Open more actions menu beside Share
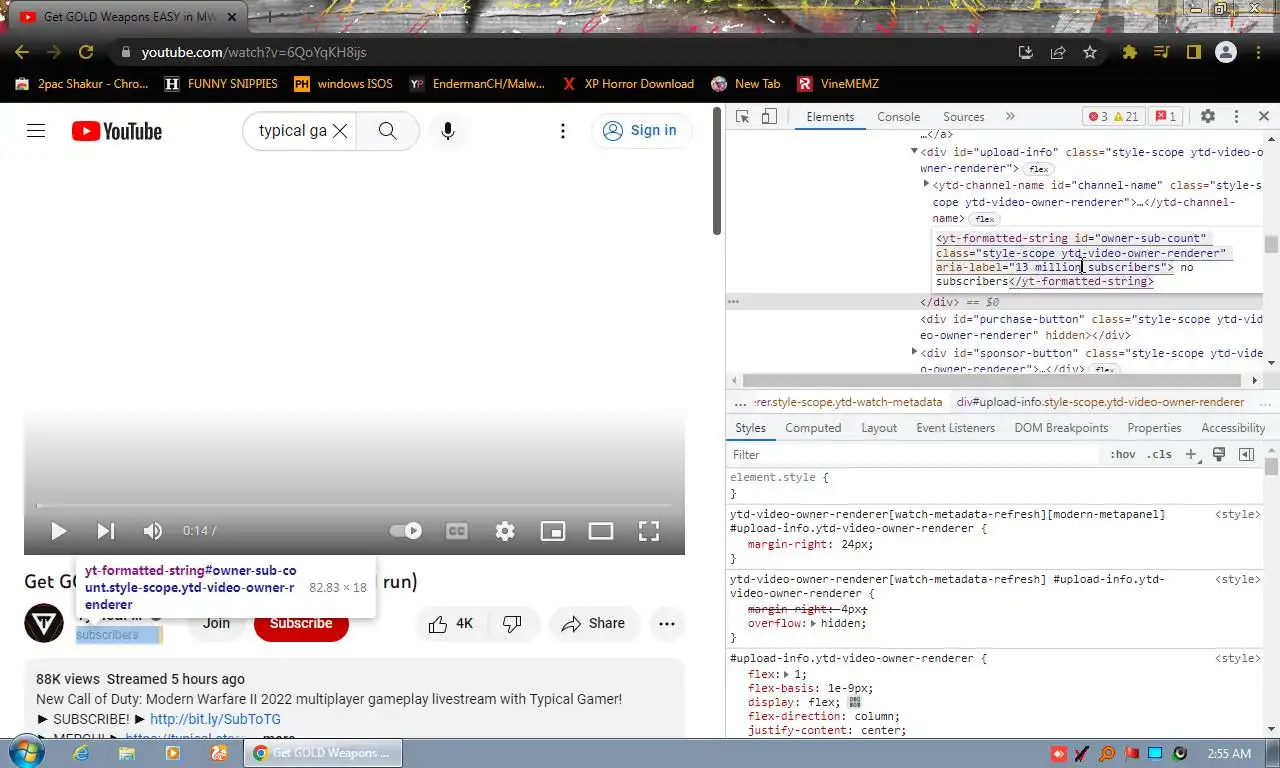This screenshot has width=1280, height=768. pos(667,624)
